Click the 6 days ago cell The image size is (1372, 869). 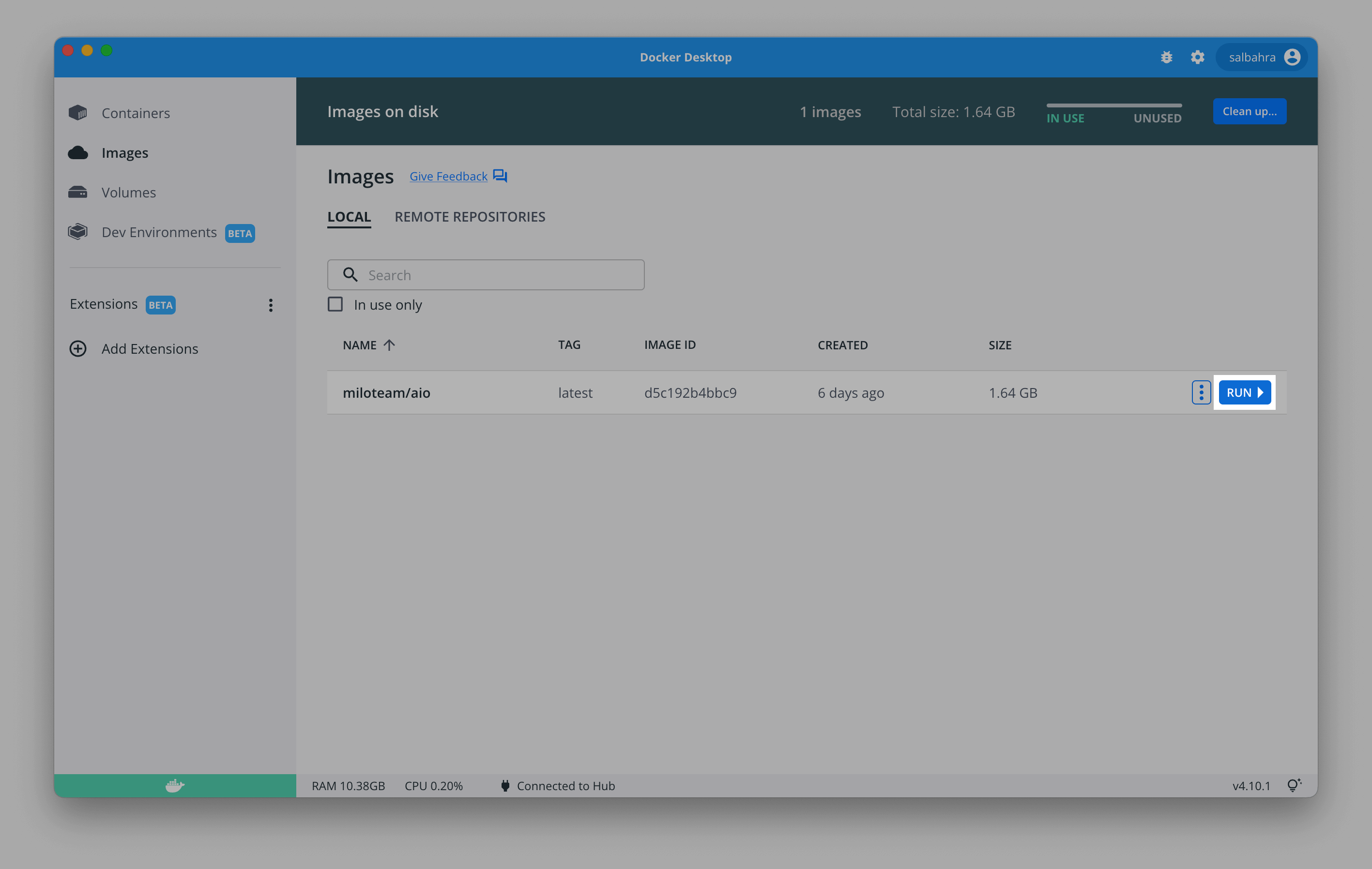(851, 393)
